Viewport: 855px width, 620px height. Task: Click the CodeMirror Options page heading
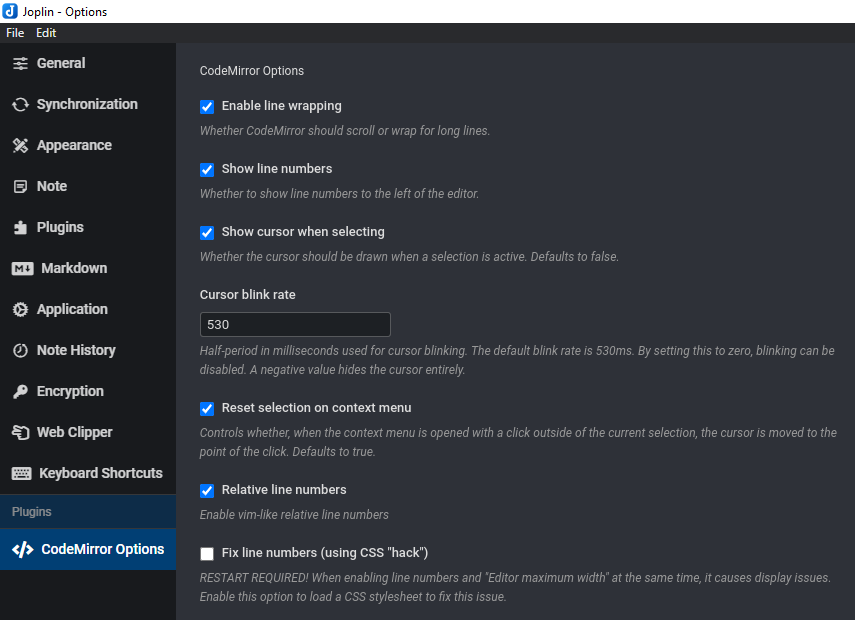point(251,71)
